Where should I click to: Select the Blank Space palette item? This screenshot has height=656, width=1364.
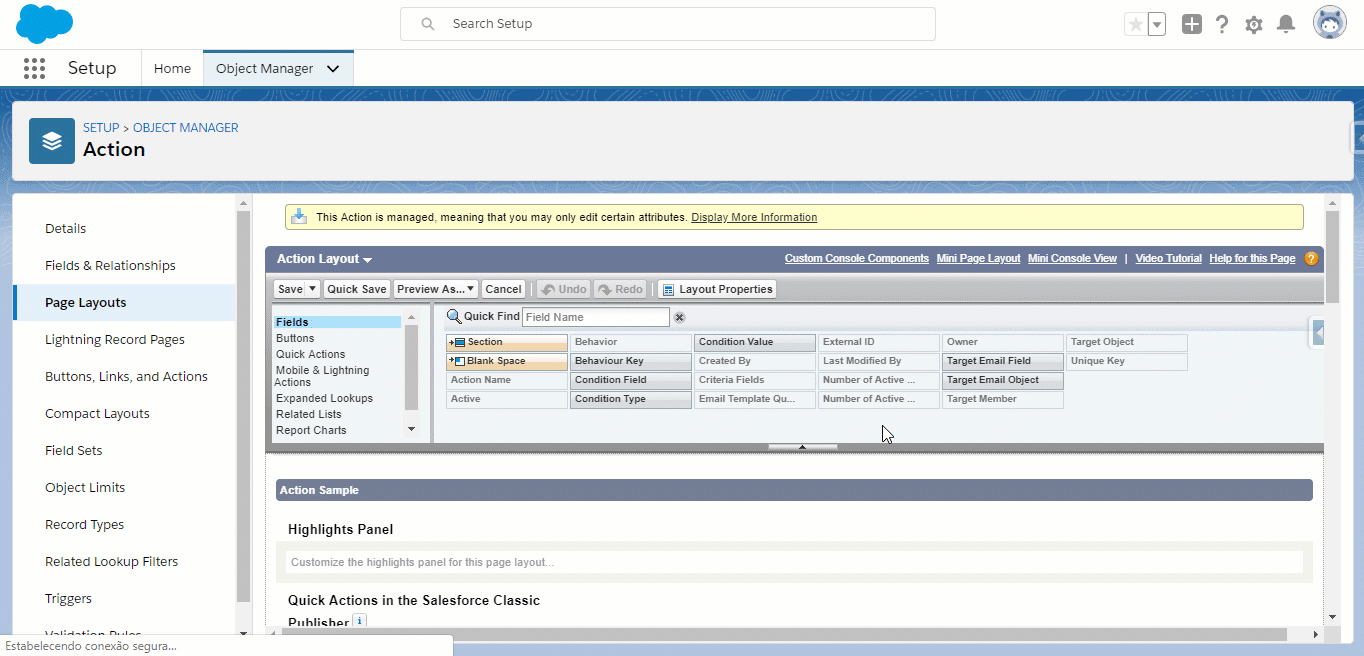pos(507,361)
